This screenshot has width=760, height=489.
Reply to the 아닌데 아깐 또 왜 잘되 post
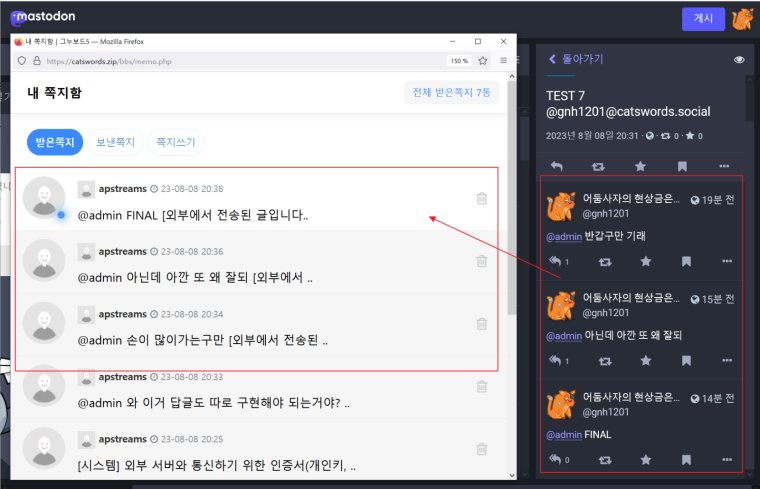click(555, 361)
